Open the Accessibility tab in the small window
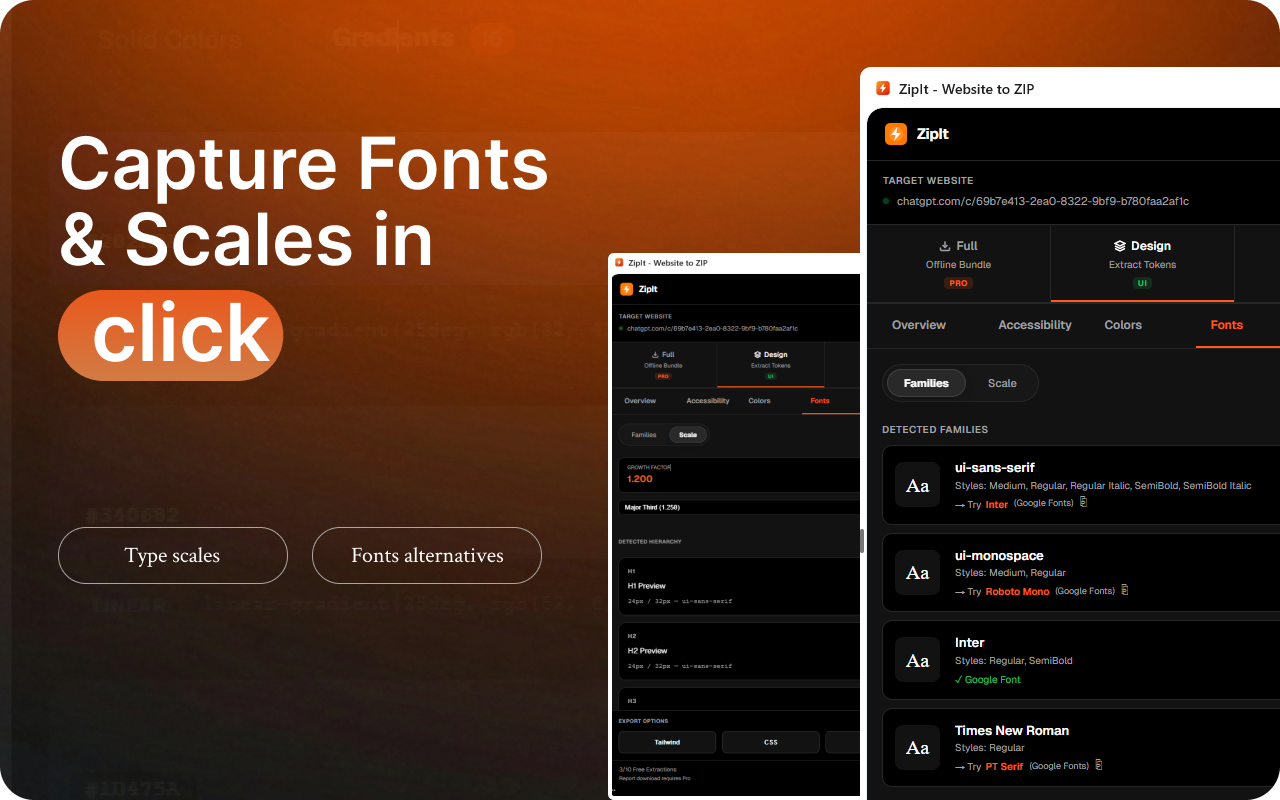1280x800 pixels. click(708, 401)
